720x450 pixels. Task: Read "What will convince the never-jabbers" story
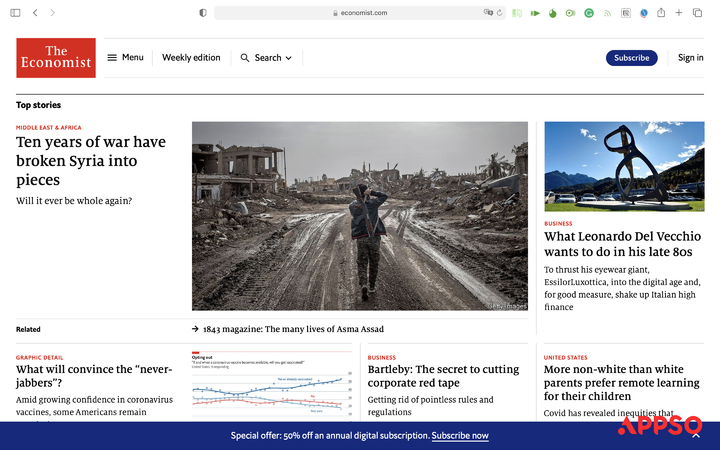point(94,376)
